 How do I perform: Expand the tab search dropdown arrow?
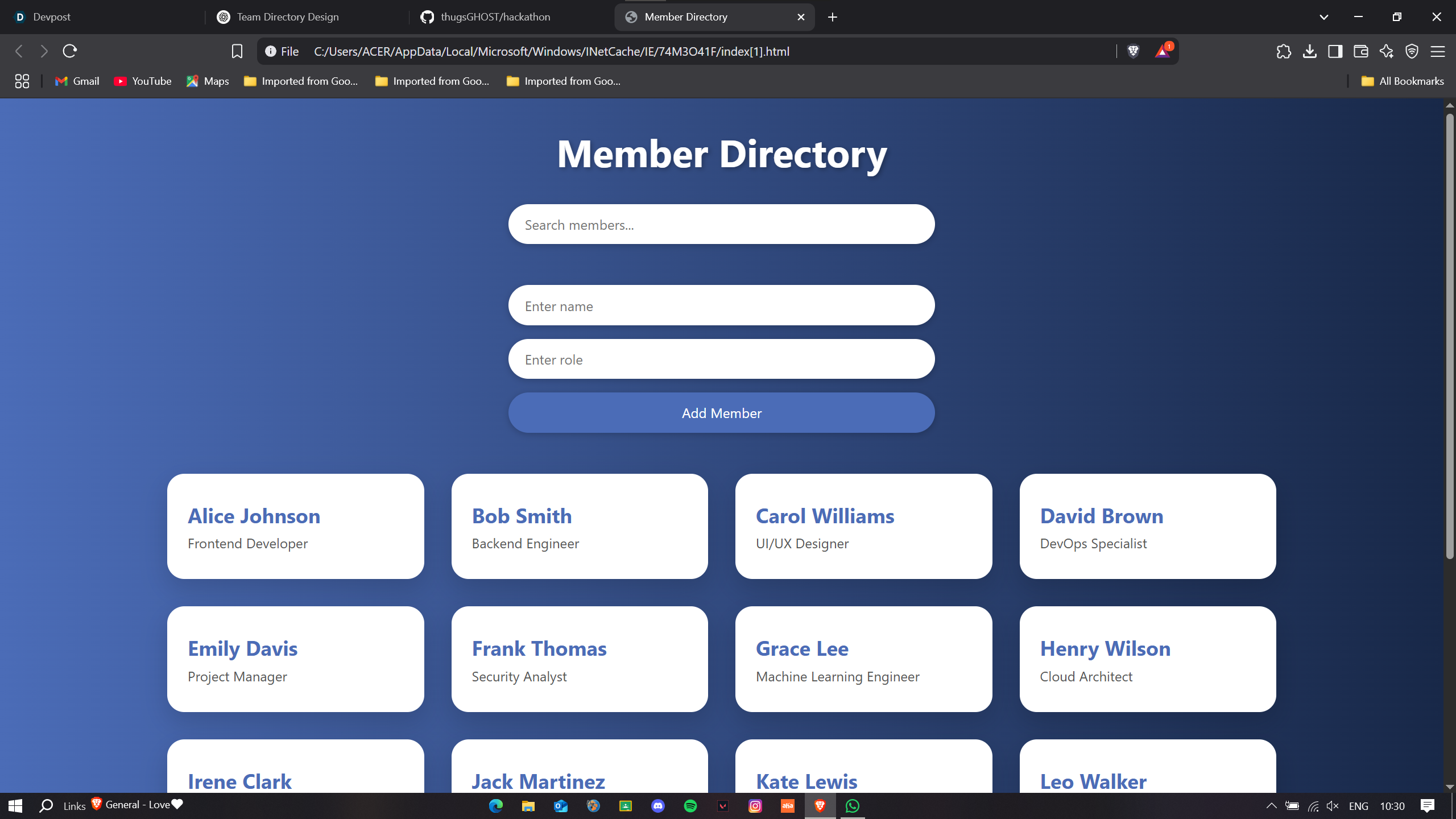click(1323, 17)
